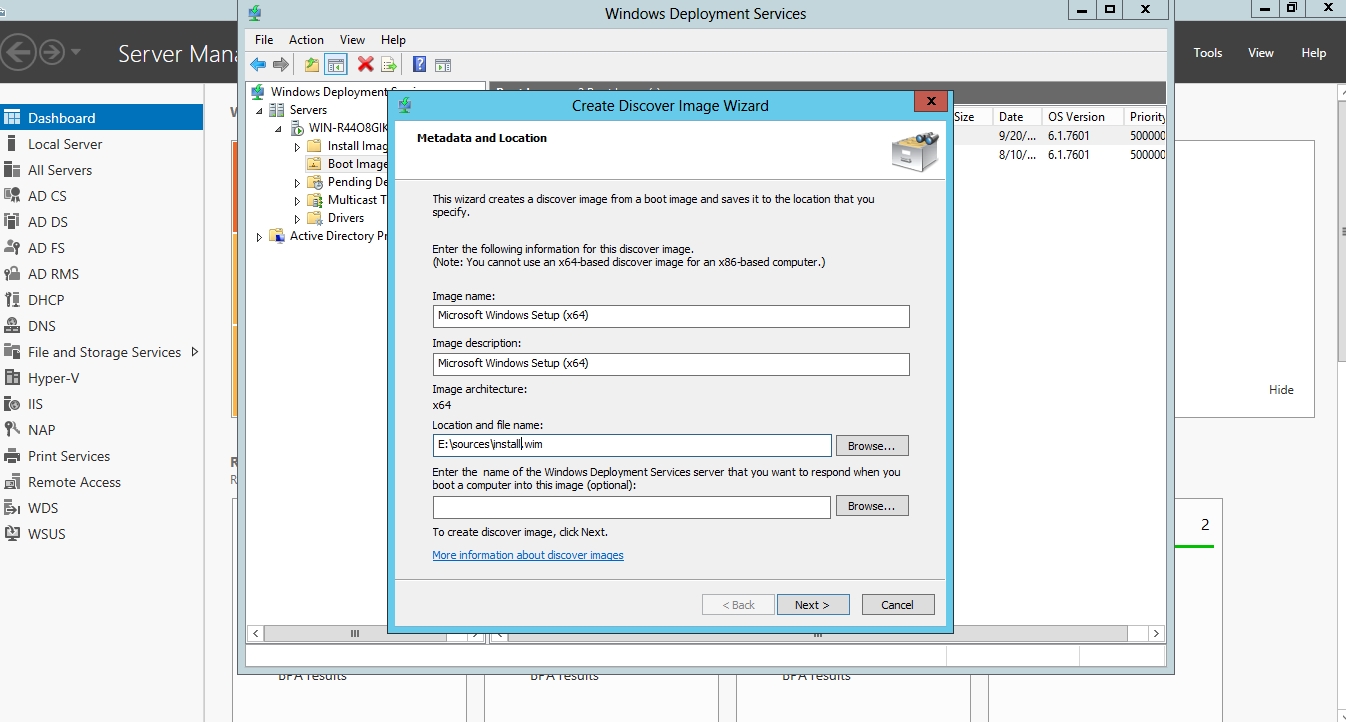Open the Tools menu in Server Manager
The width and height of the screenshot is (1346, 722).
point(1207,53)
